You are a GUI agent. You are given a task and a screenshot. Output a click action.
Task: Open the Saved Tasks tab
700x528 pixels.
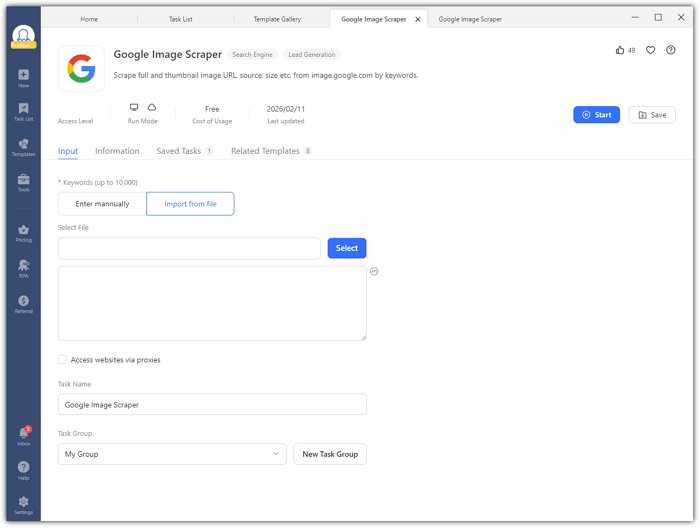(x=179, y=151)
